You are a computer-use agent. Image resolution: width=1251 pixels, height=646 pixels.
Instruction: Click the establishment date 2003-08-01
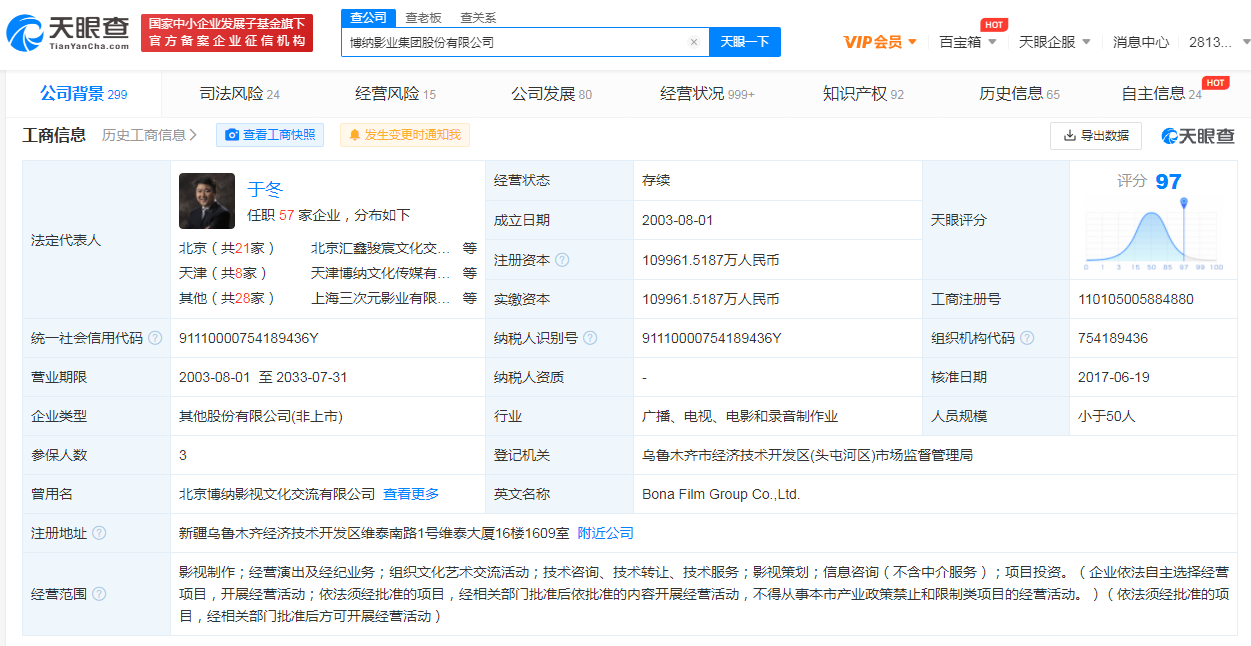678,220
